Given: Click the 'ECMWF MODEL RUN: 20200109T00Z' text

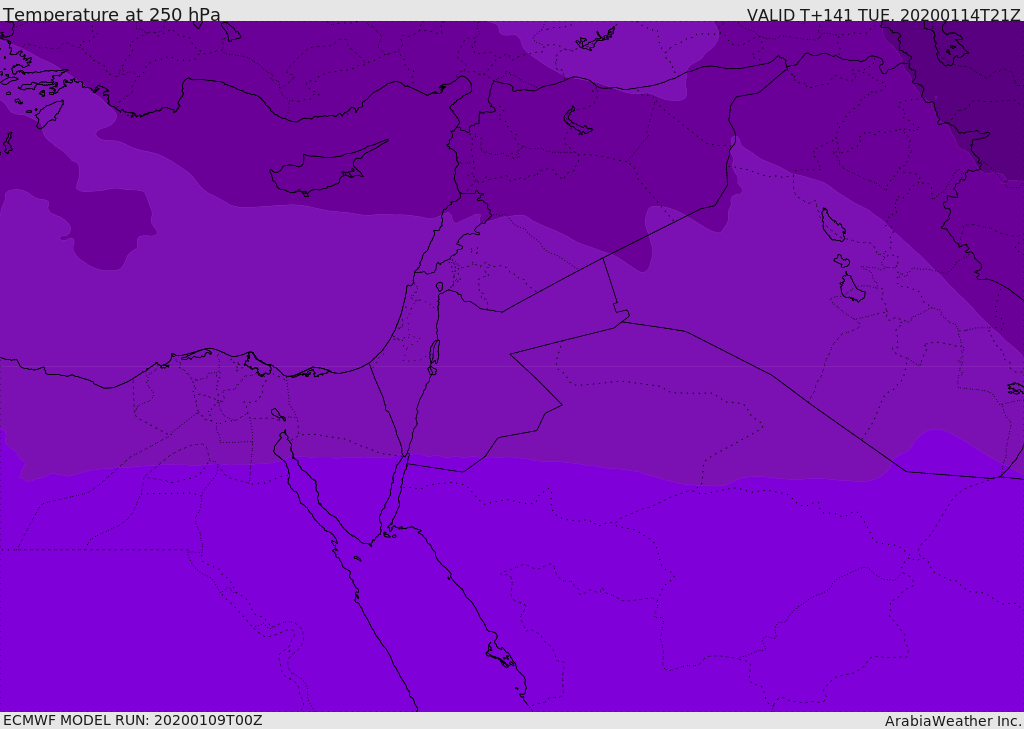Looking at the screenshot, I should tap(133, 720).
